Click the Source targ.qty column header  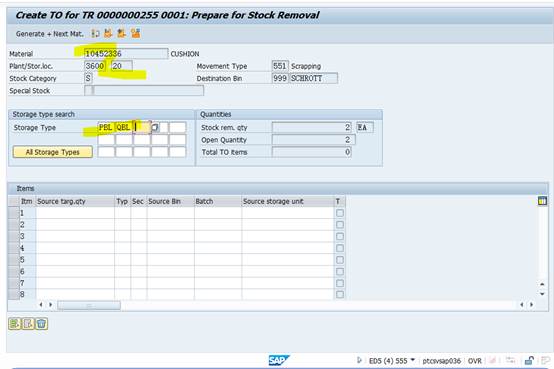(x=75, y=201)
